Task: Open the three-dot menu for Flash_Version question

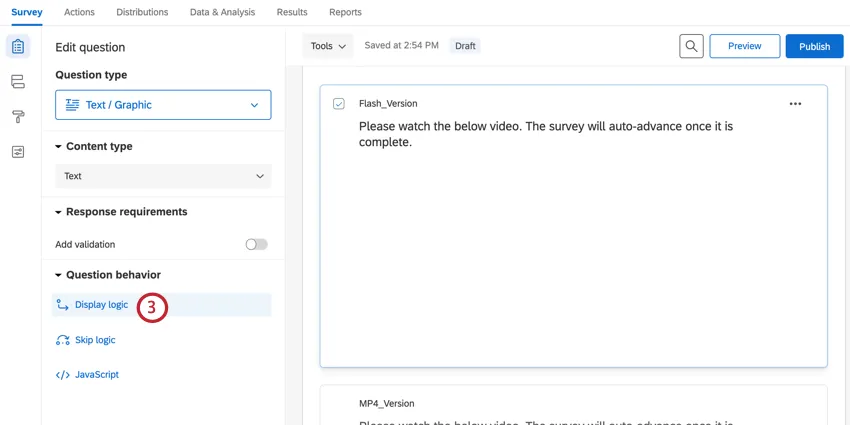Action: [795, 104]
